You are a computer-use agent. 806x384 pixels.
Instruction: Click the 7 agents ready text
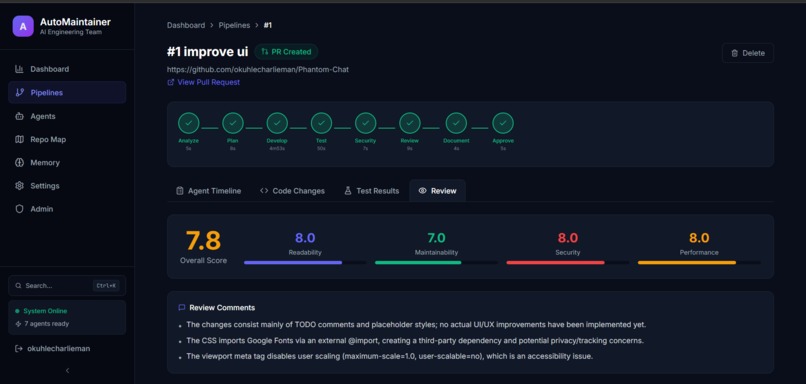(46, 324)
